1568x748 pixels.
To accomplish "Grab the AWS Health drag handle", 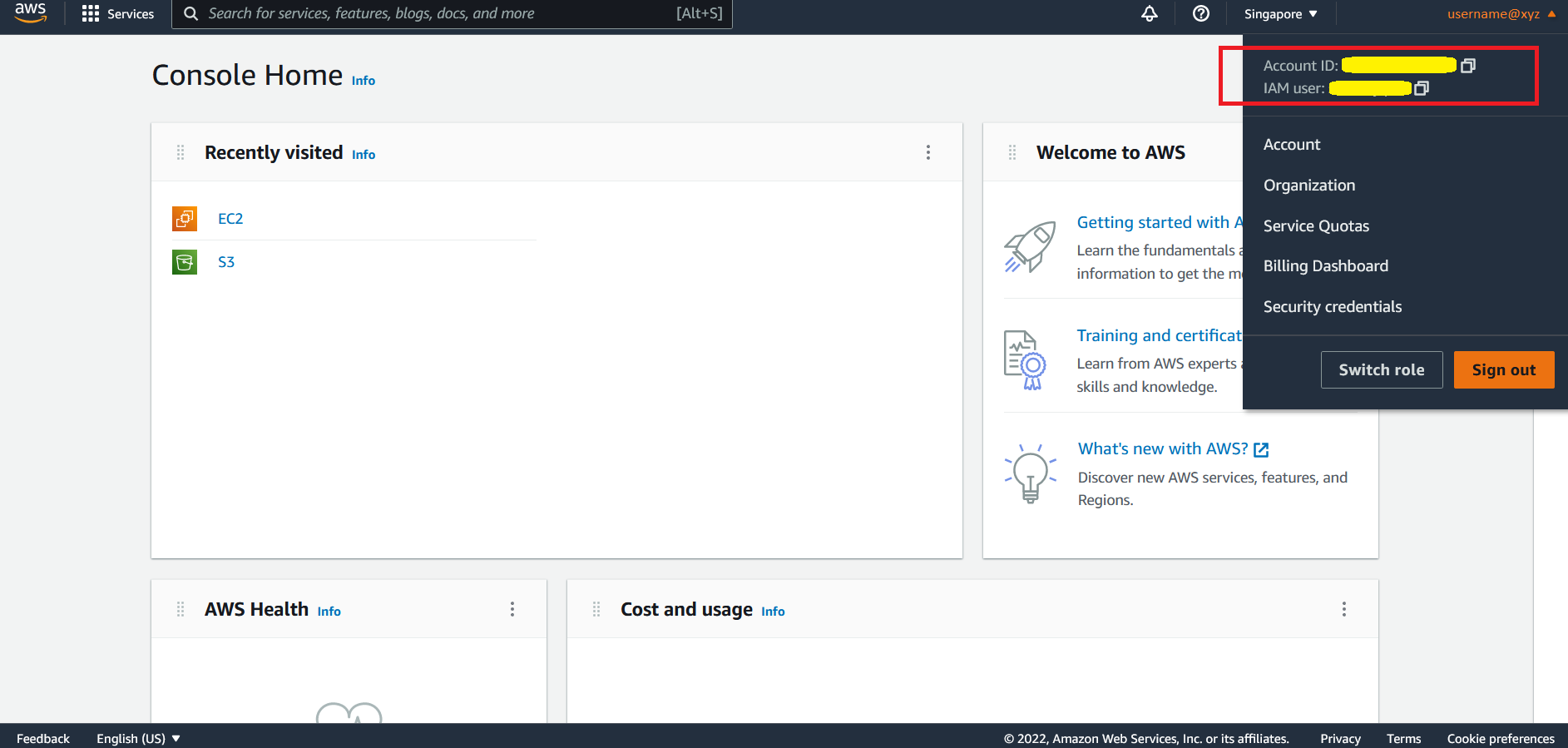I will [x=181, y=609].
